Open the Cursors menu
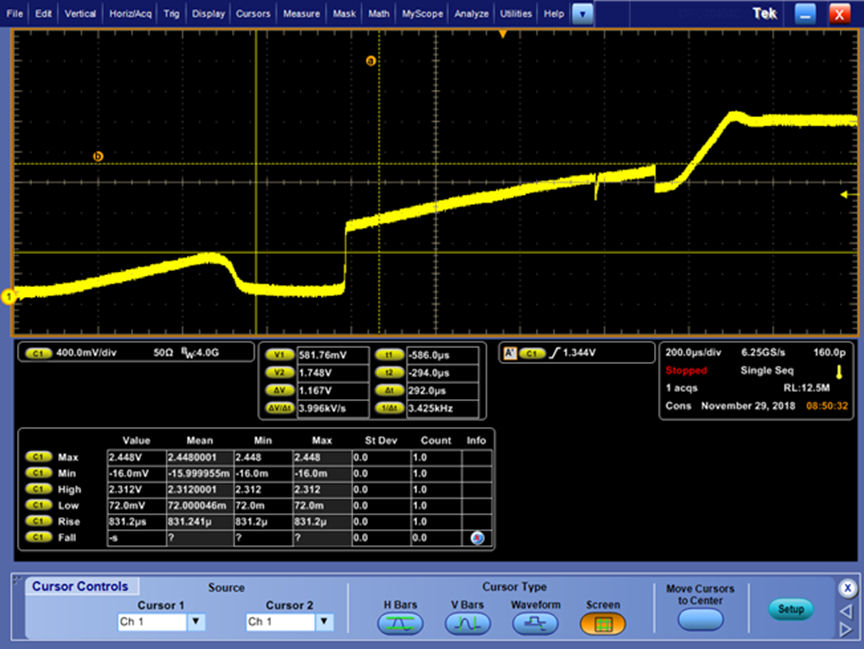 click(253, 14)
